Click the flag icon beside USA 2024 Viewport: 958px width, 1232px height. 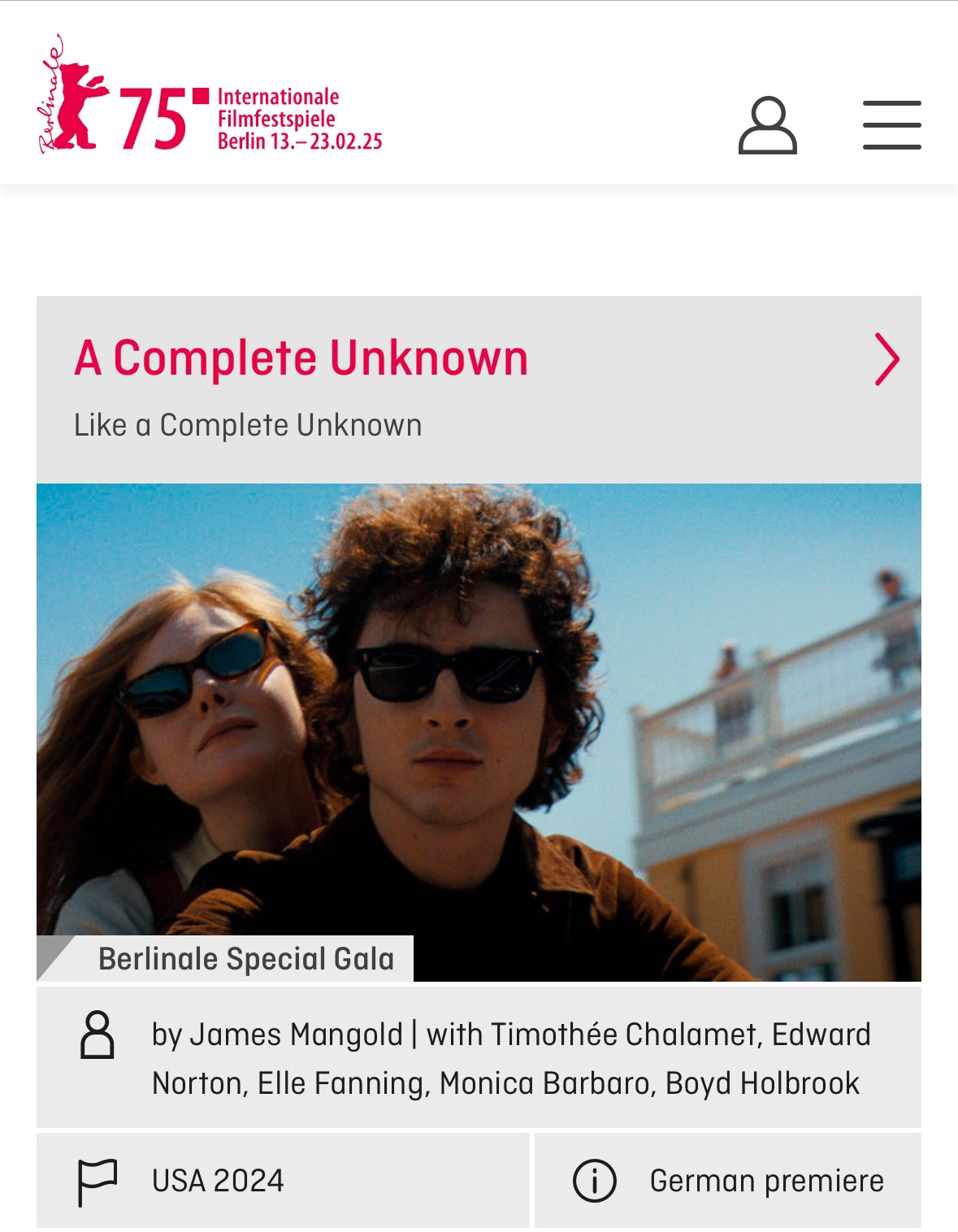(98, 1182)
